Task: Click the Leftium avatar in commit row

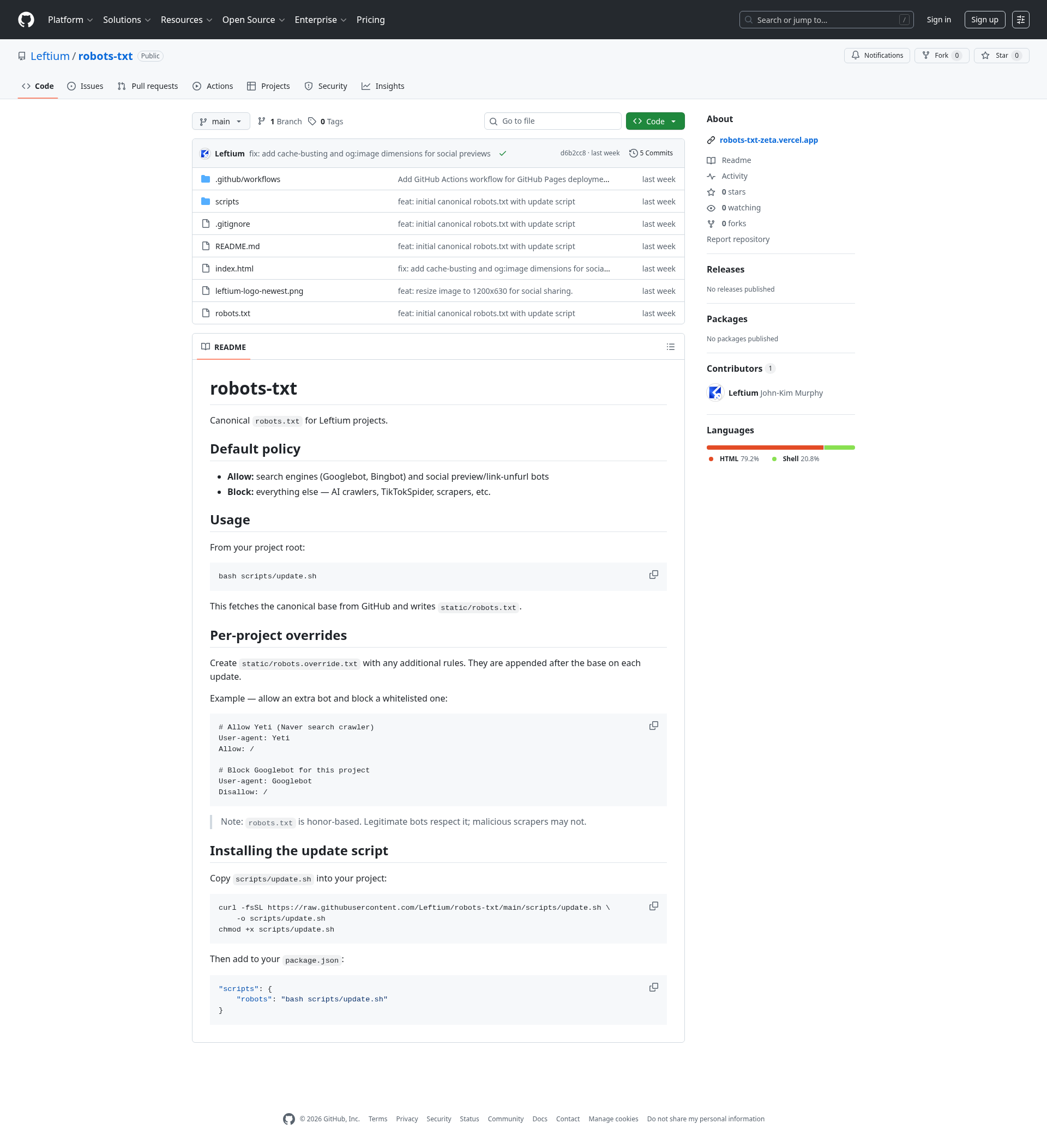Action: point(205,154)
